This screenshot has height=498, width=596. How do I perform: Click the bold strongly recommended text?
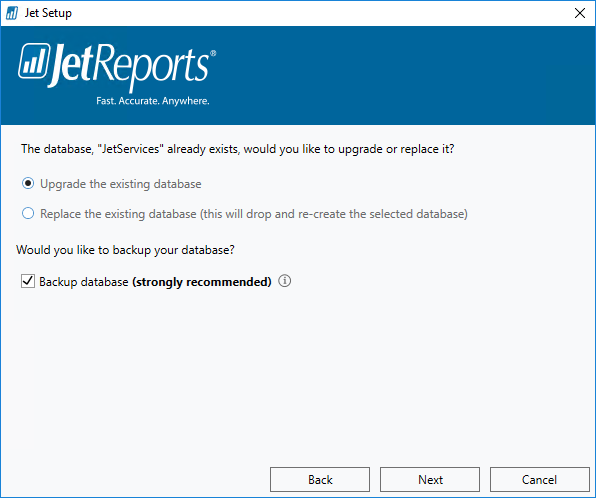[x=202, y=282]
